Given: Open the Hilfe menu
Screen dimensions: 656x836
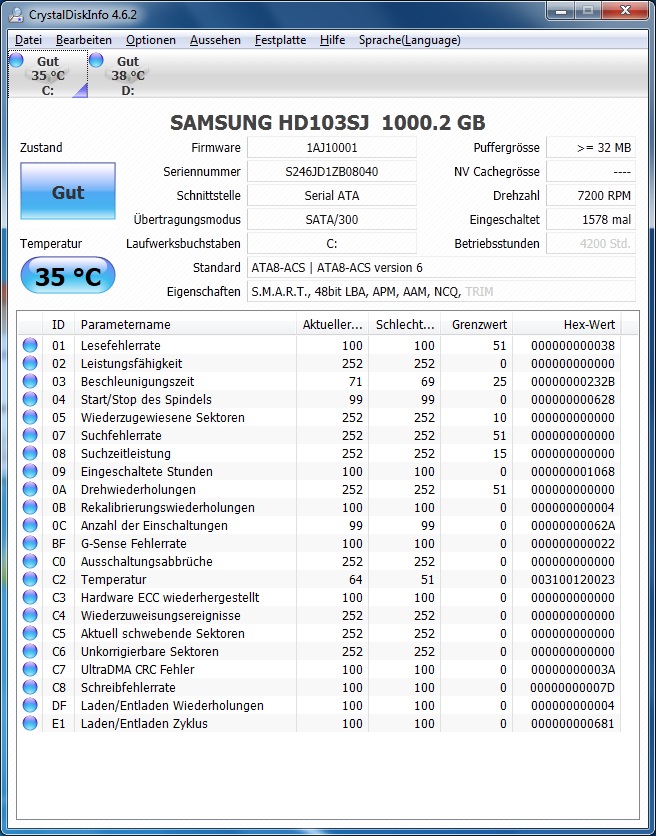Looking at the screenshot, I should (x=332, y=40).
